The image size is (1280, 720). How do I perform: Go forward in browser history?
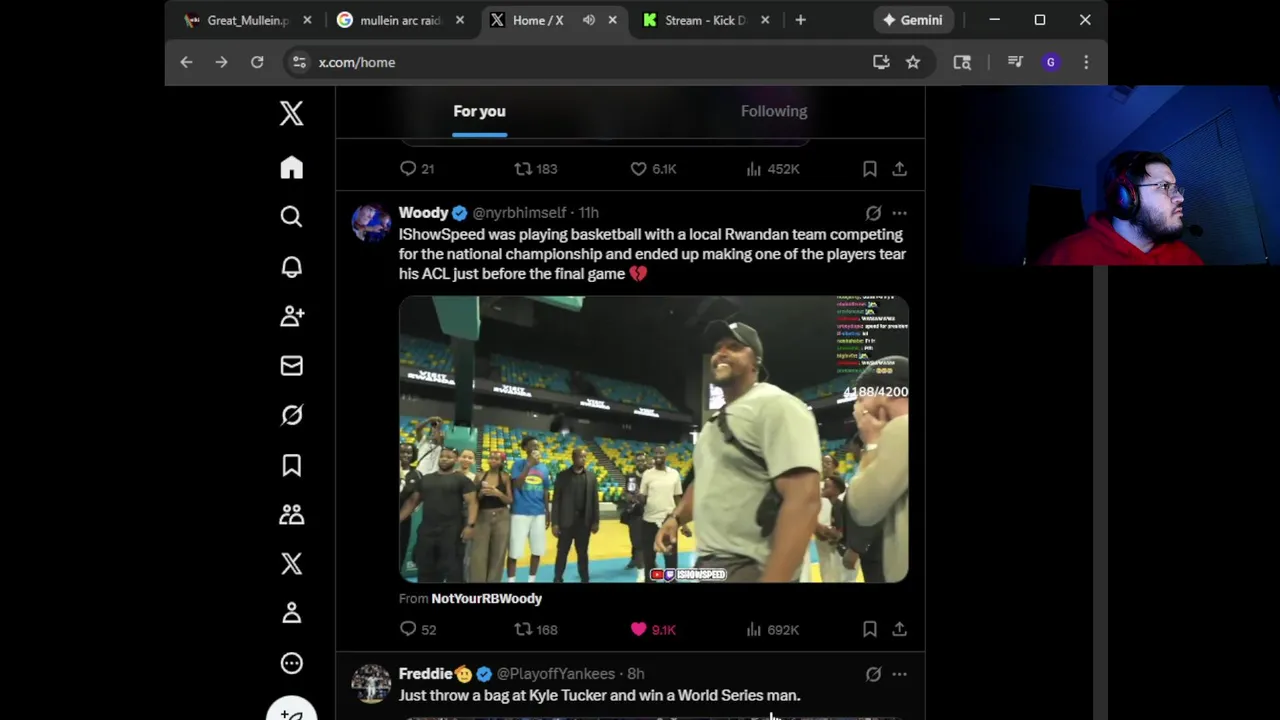[x=221, y=62]
